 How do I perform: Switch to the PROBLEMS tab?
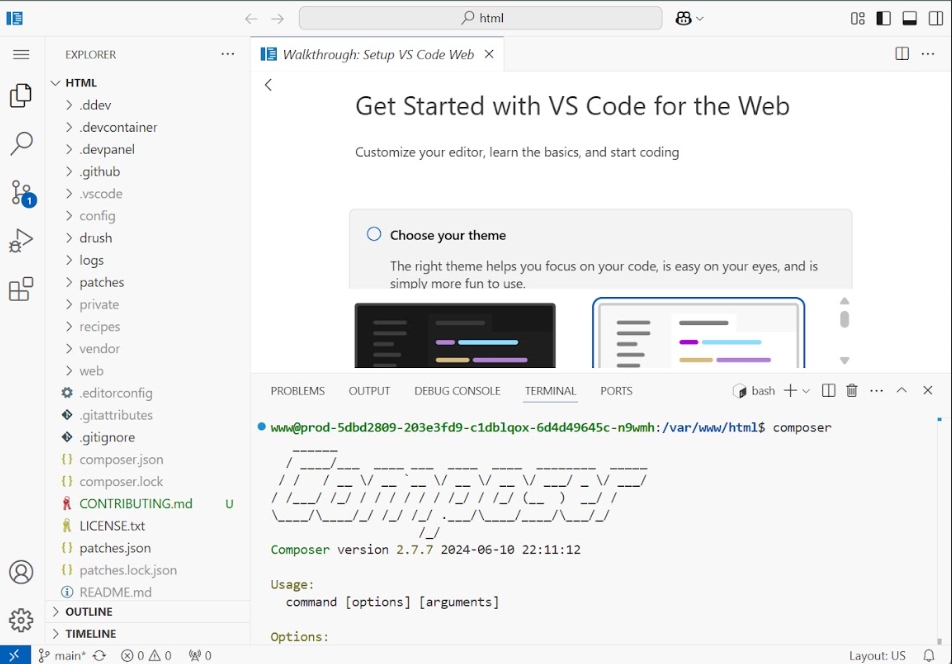tap(297, 390)
